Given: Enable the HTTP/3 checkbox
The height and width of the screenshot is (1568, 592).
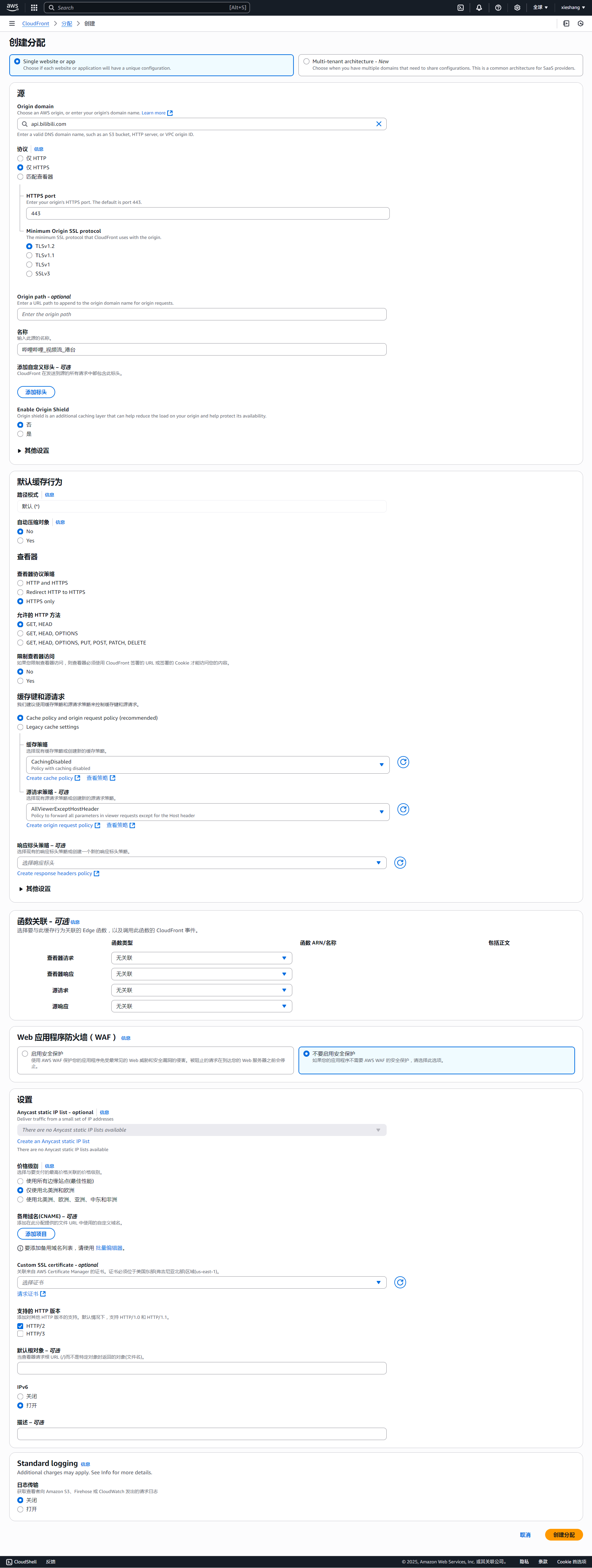Looking at the screenshot, I should tap(20, 1334).
